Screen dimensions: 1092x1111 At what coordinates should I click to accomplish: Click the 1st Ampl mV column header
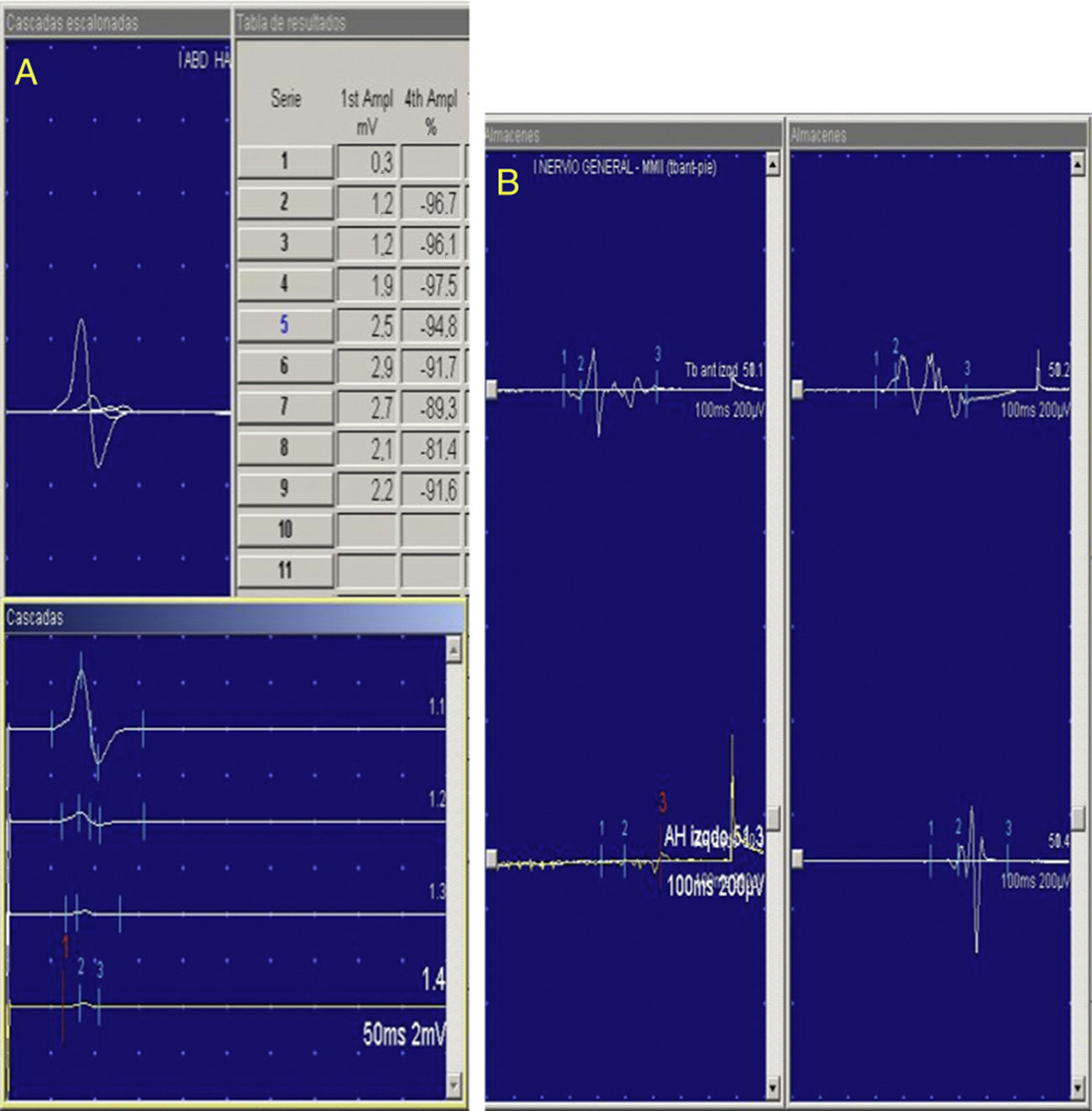coord(367,112)
